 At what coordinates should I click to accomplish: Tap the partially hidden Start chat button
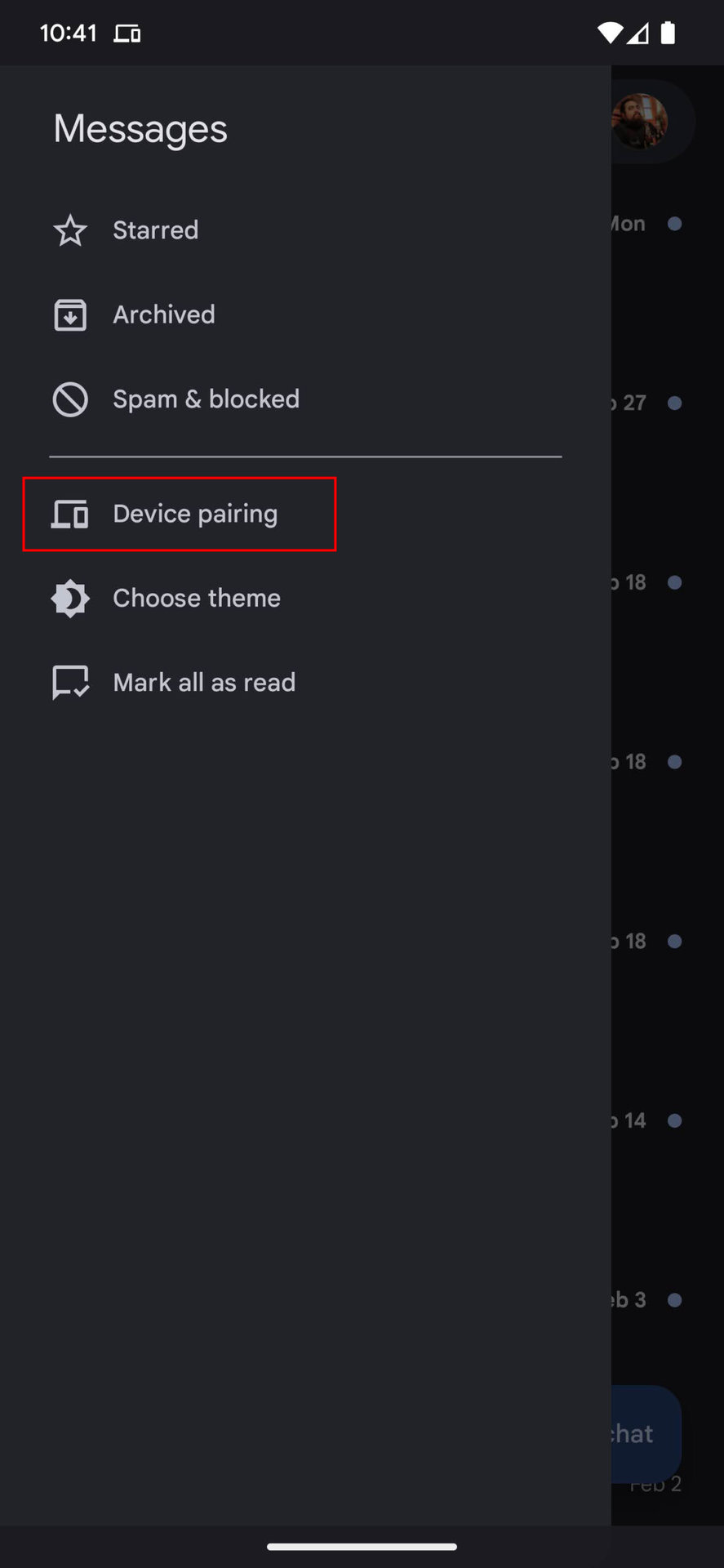(645, 1433)
